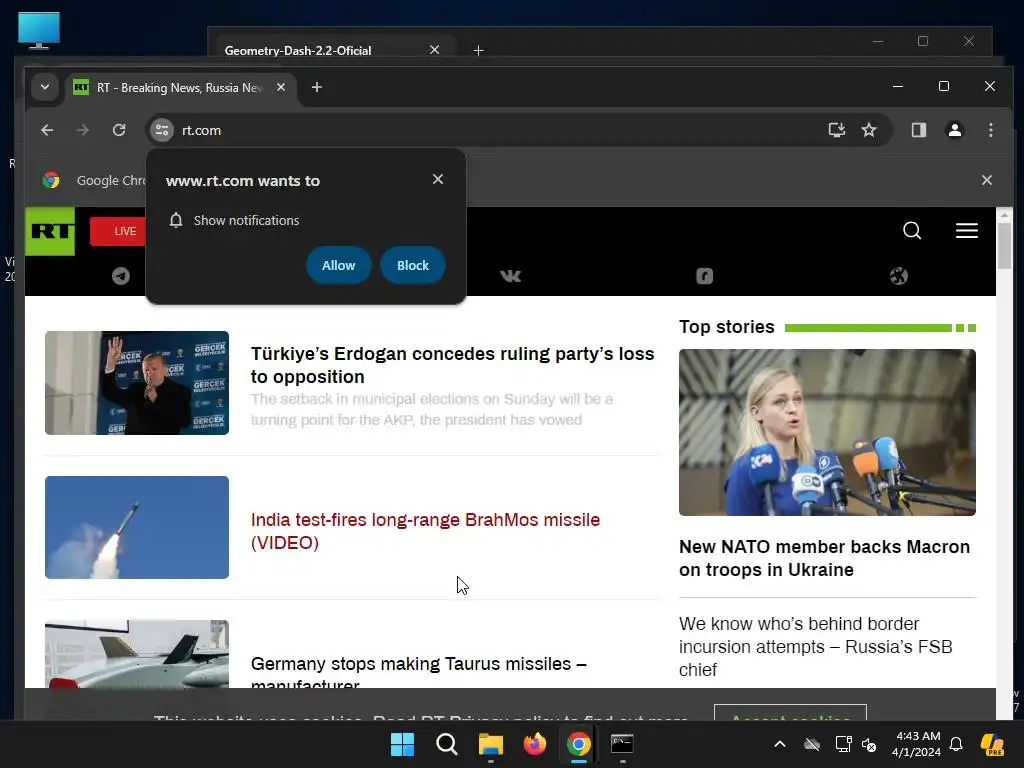Switch to Chrome via taskbar icon
The height and width of the screenshot is (768, 1024).
click(x=579, y=744)
